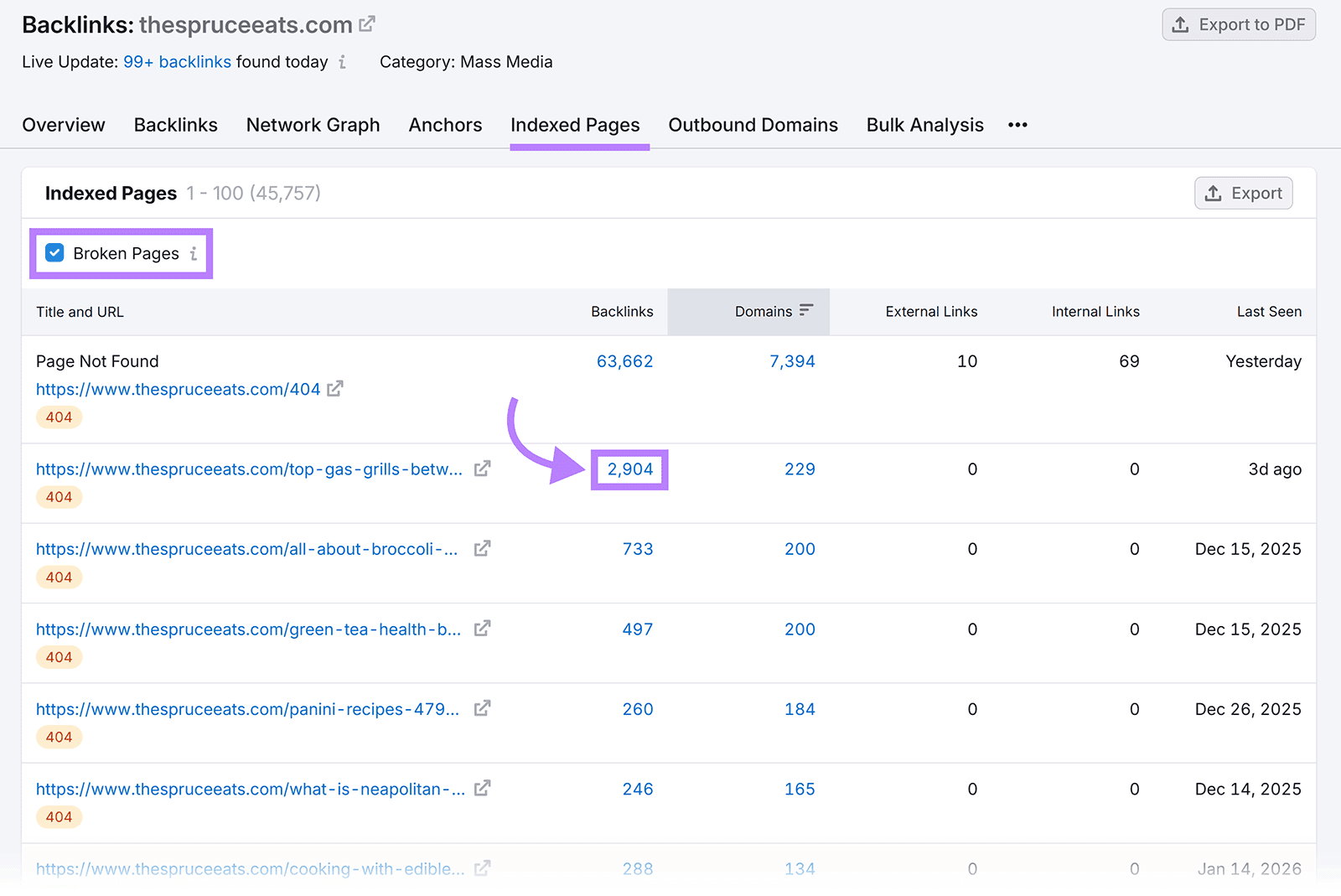The height and width of the screenshot is (896, 1341).
Task: Click the Export to PDF button
Action: click(1238, 24)
